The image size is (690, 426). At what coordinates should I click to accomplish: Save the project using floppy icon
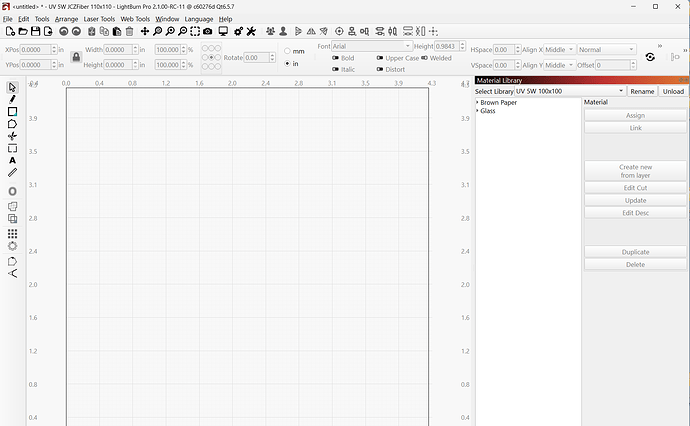[36, 31]
